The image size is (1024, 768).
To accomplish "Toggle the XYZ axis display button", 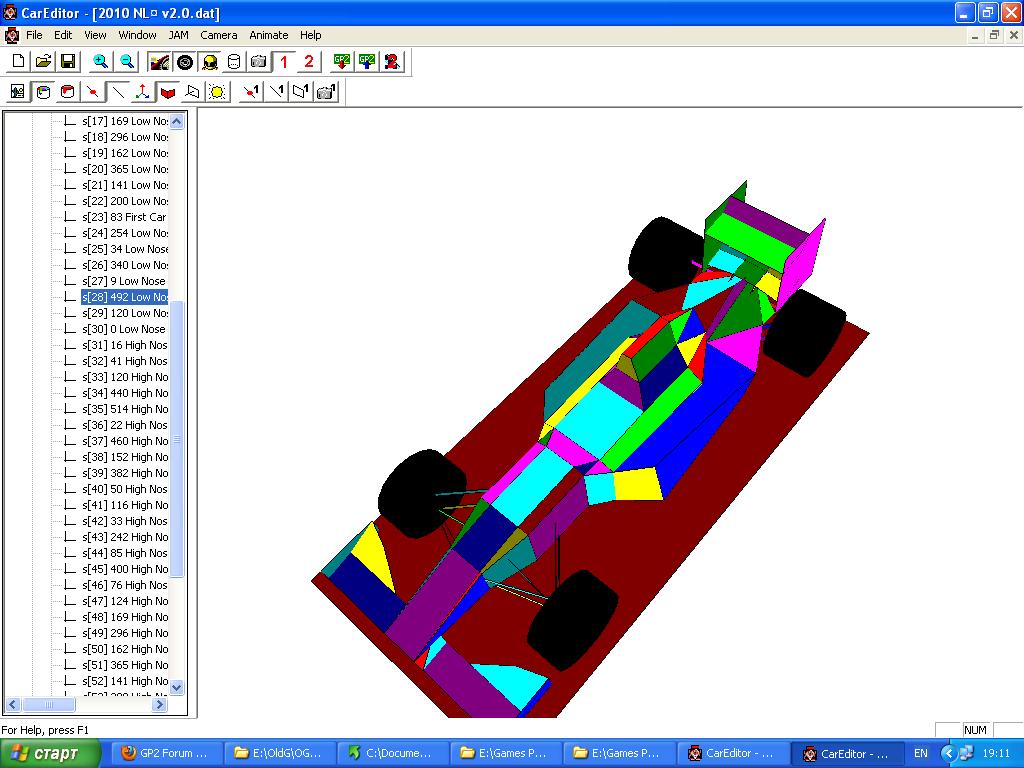I will (143, 93).
